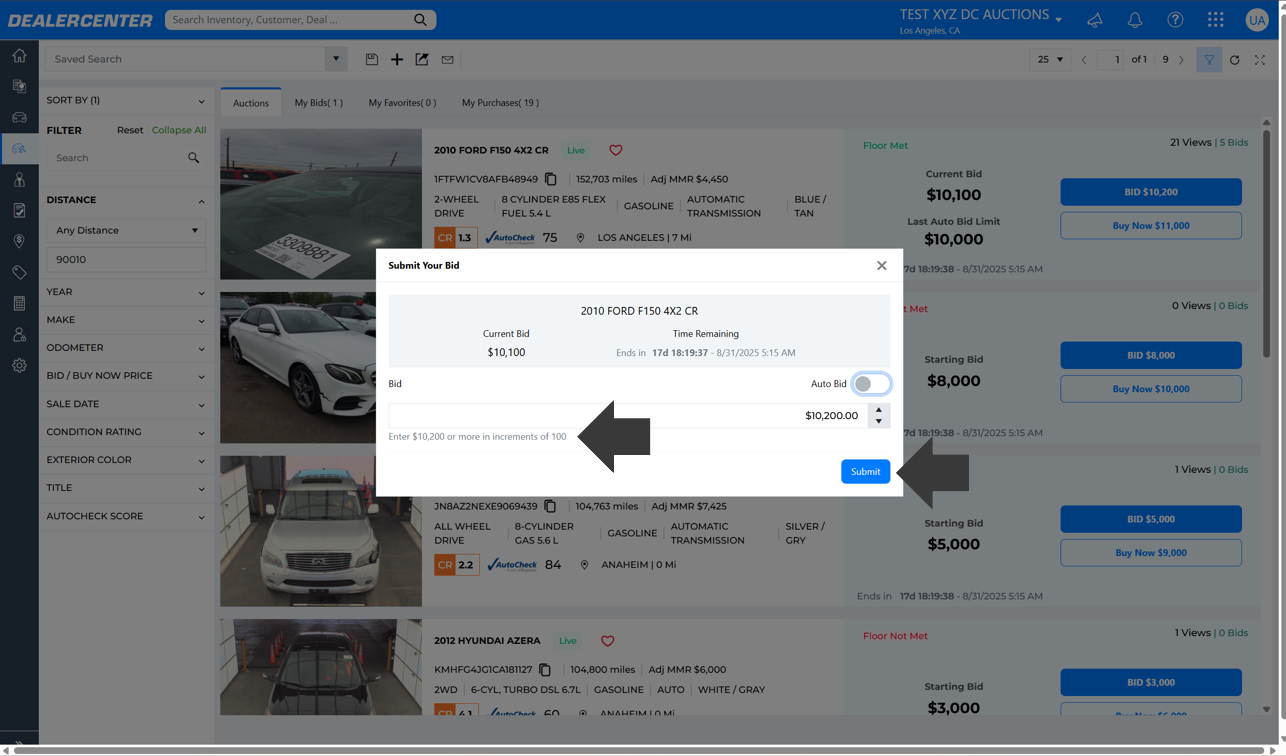Click the refresh icon in the toolbar
The width and height of the screenshot is (1286, 756).
point(1235,60)
